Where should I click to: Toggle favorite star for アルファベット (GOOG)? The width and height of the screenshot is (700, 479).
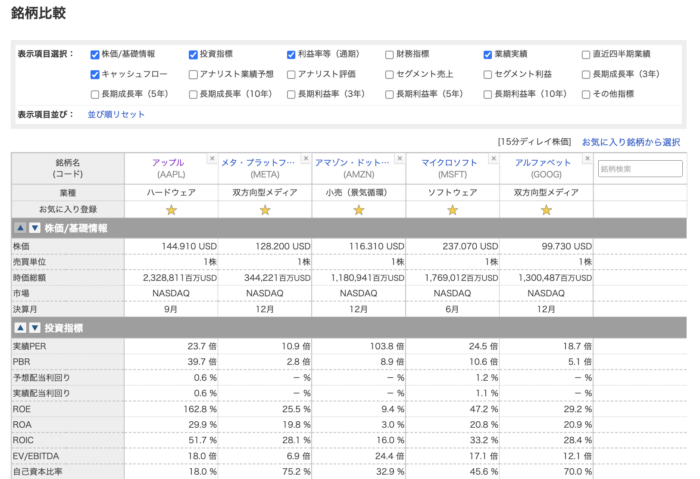point(546,210)
